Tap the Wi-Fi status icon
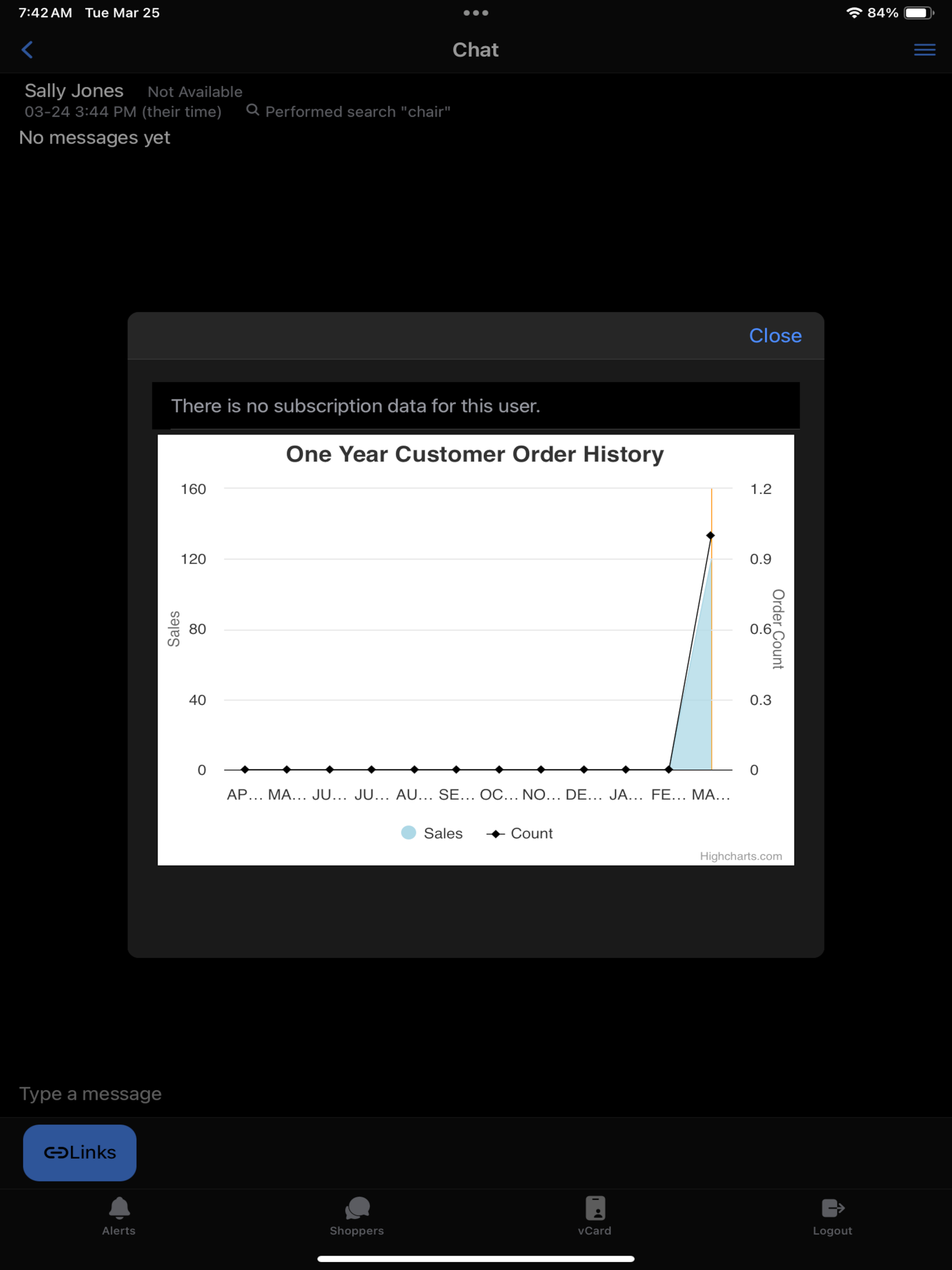The width and height of the screenshot is (952, 1270). (x=854, y=13)
